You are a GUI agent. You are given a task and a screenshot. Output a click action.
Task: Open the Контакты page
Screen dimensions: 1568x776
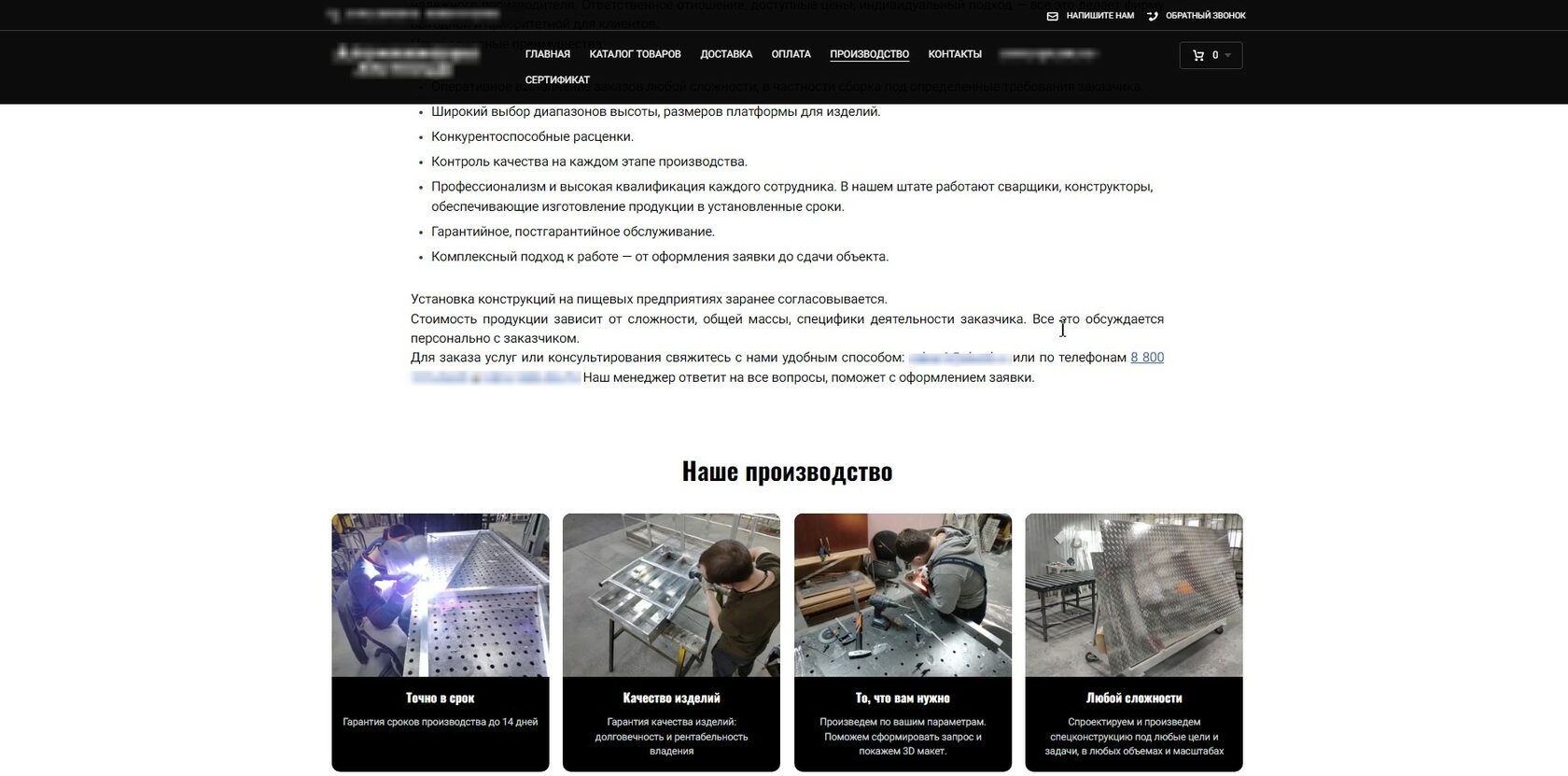pyautogui.click(x=955, y=54)
